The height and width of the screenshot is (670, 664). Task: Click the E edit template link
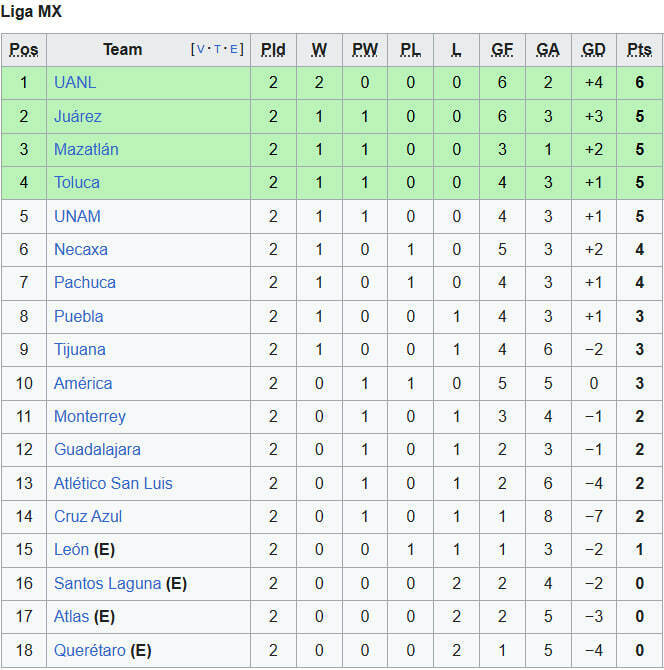point(233,49)
